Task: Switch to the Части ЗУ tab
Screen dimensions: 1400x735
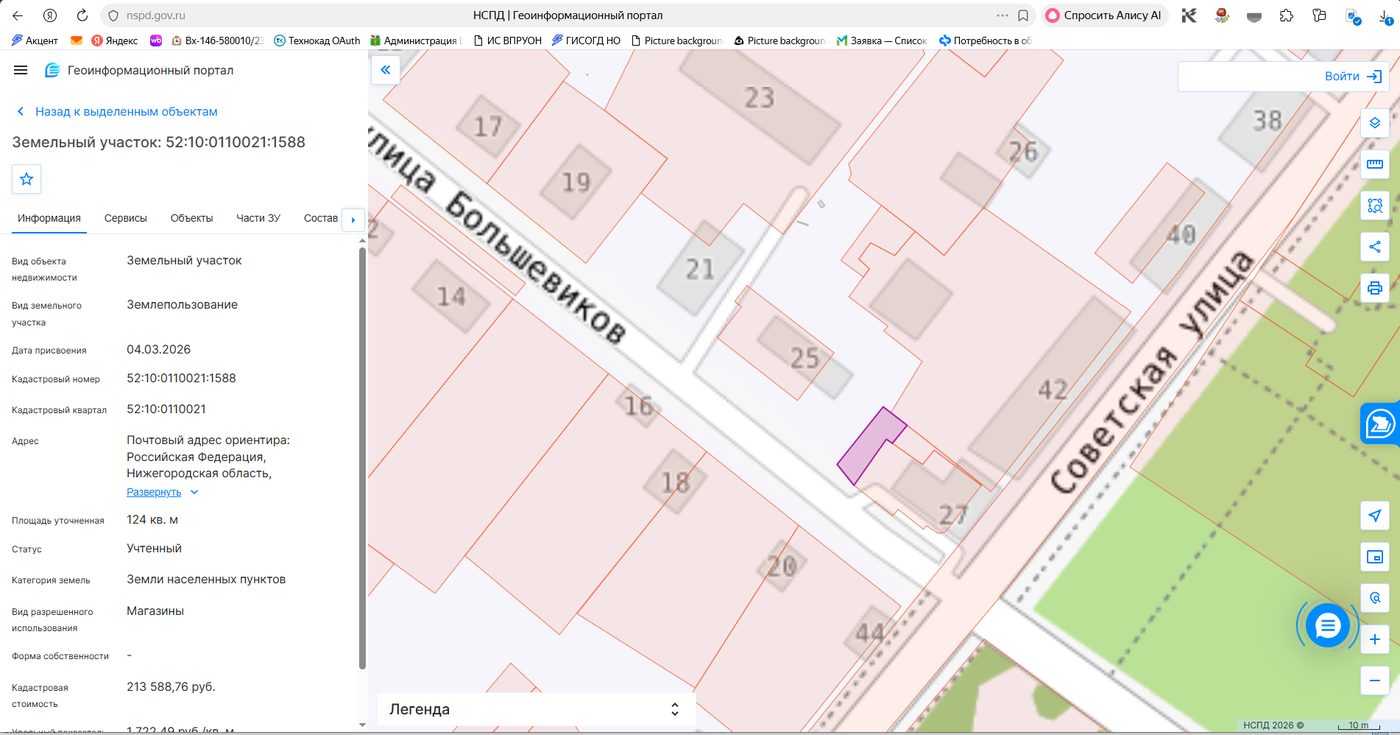Action: coord(258,218)
